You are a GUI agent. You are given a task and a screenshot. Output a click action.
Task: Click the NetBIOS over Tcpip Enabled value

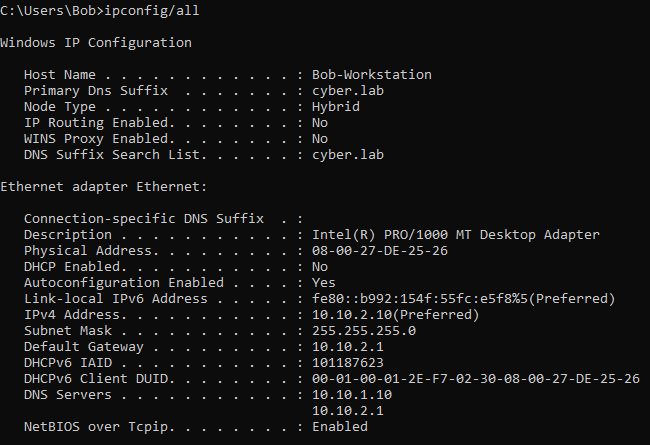340,427
